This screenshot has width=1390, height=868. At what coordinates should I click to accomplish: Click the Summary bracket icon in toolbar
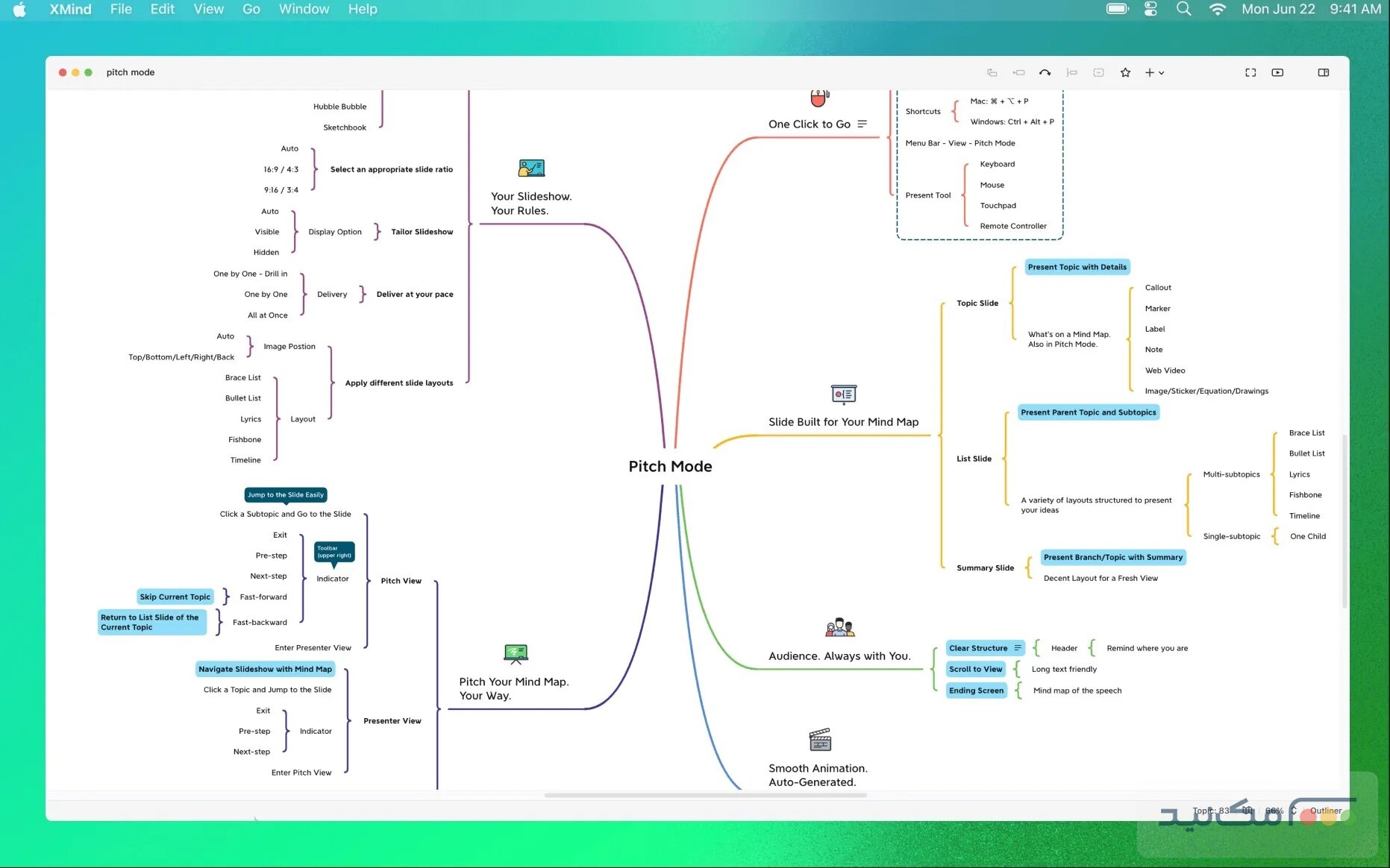coord(1071,72)
